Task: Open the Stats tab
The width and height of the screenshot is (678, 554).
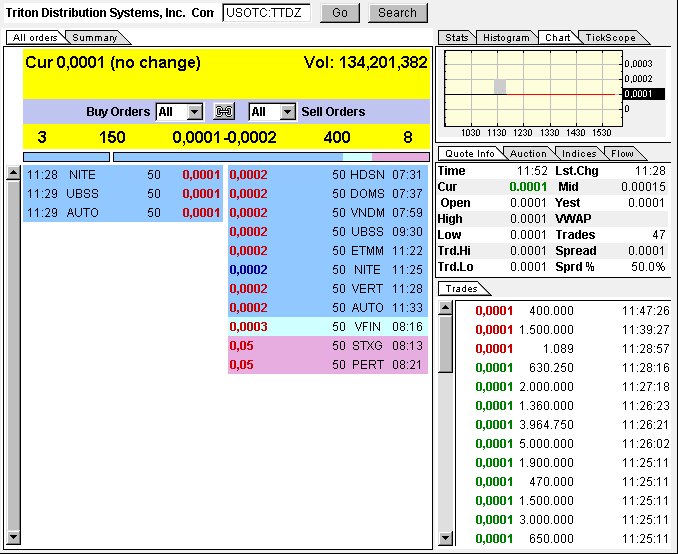Action: tap(457, 38)
